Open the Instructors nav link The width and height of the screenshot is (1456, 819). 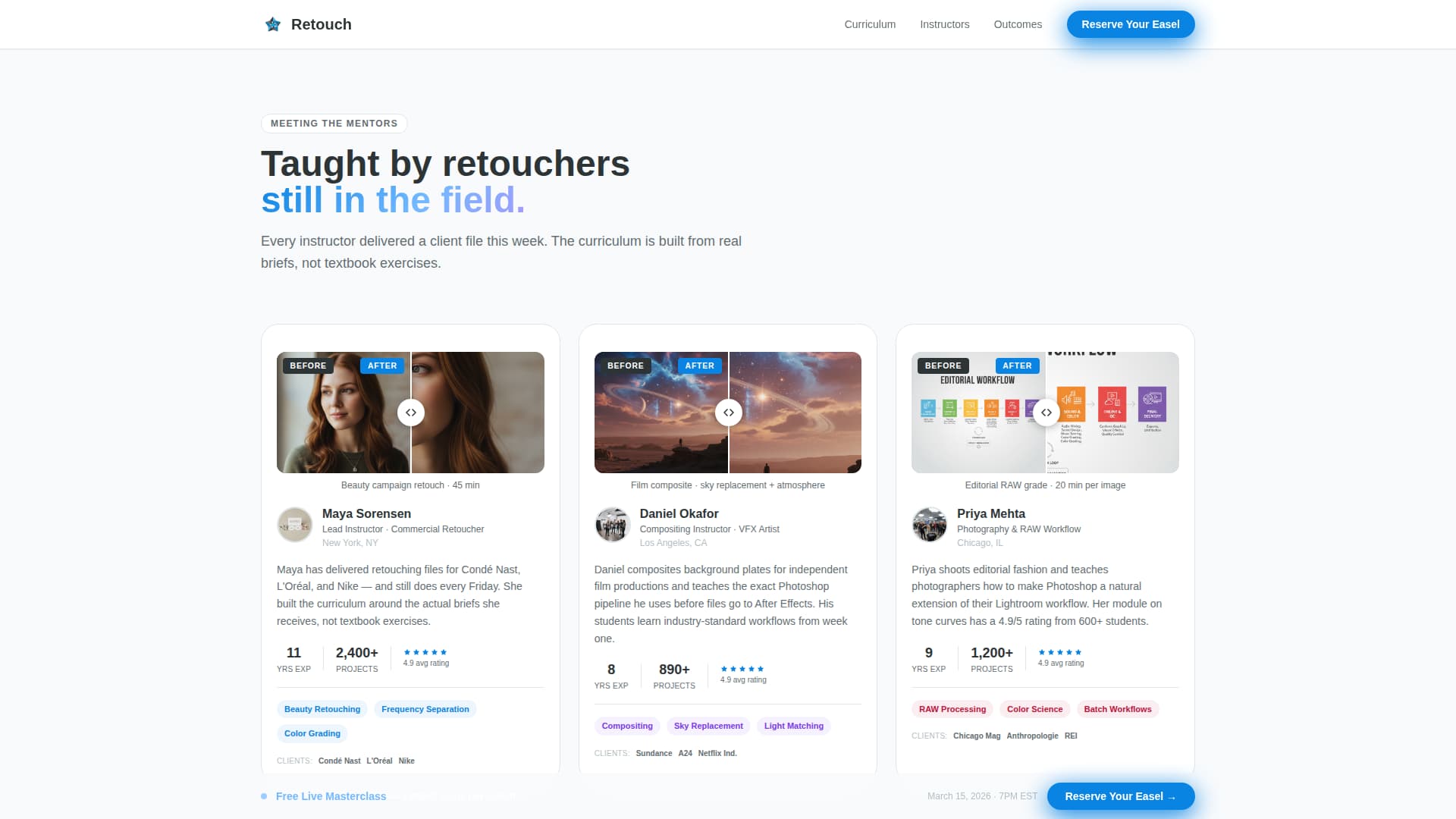(944, 24)
